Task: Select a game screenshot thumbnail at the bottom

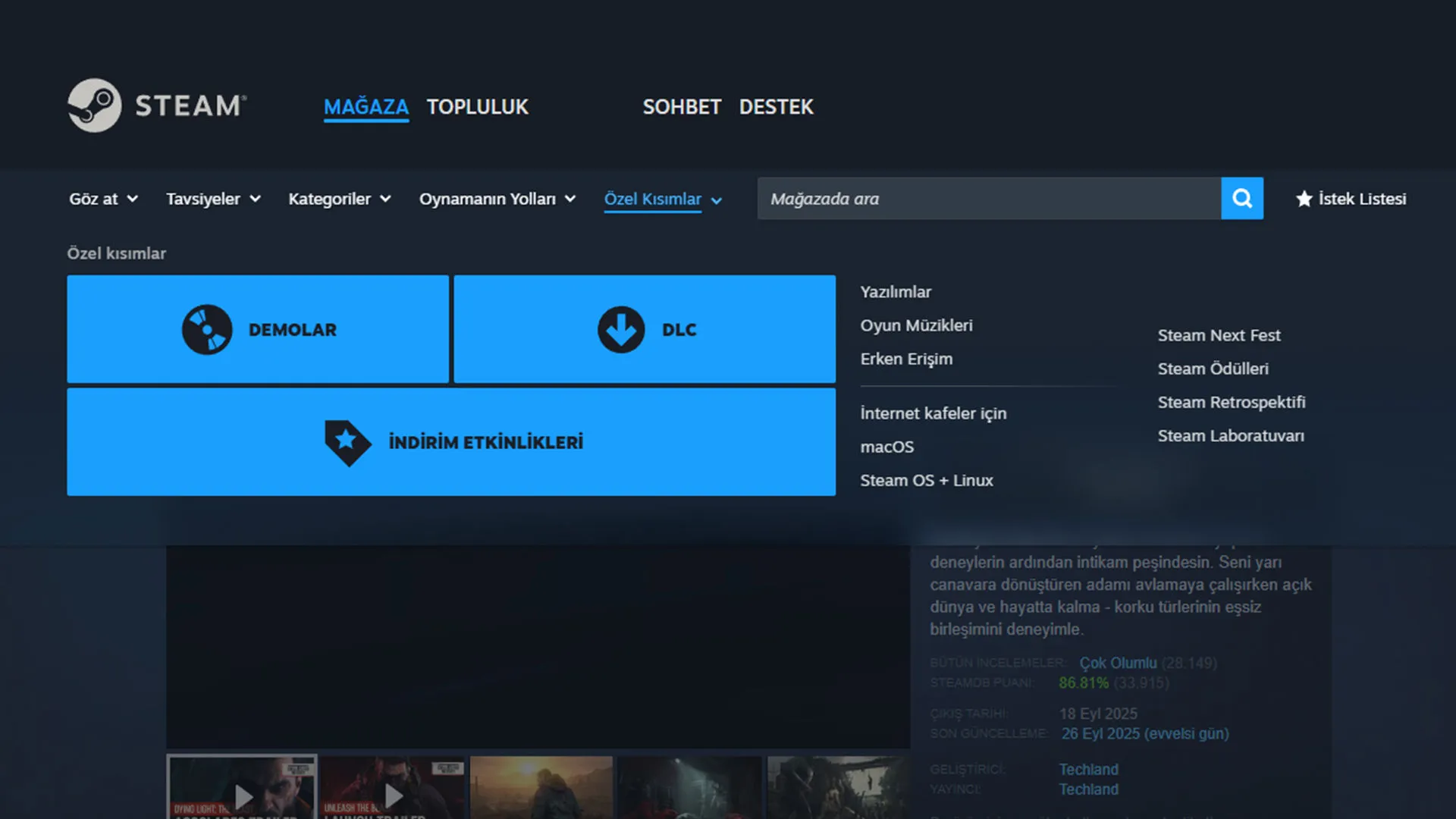Action: click(x=541, y=787)
